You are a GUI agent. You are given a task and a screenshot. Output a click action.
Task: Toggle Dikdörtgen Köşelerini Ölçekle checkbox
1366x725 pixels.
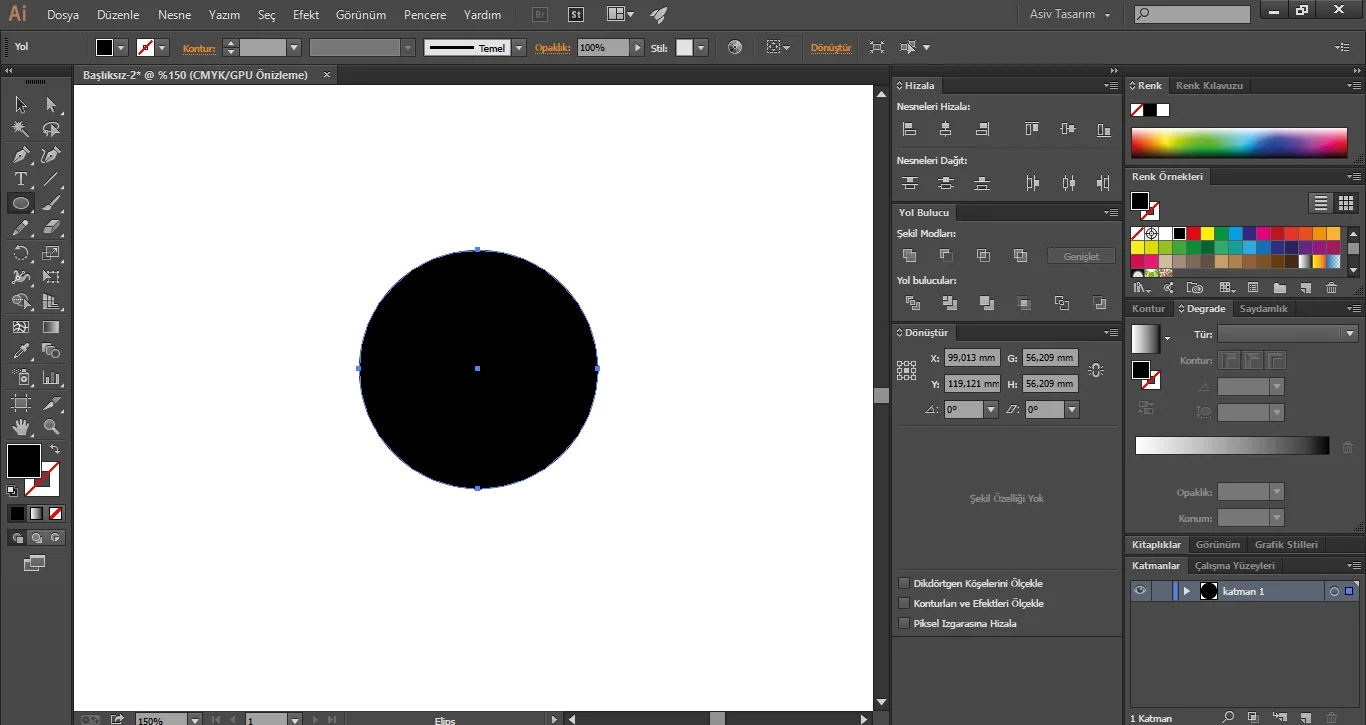[x=904, y=583]
